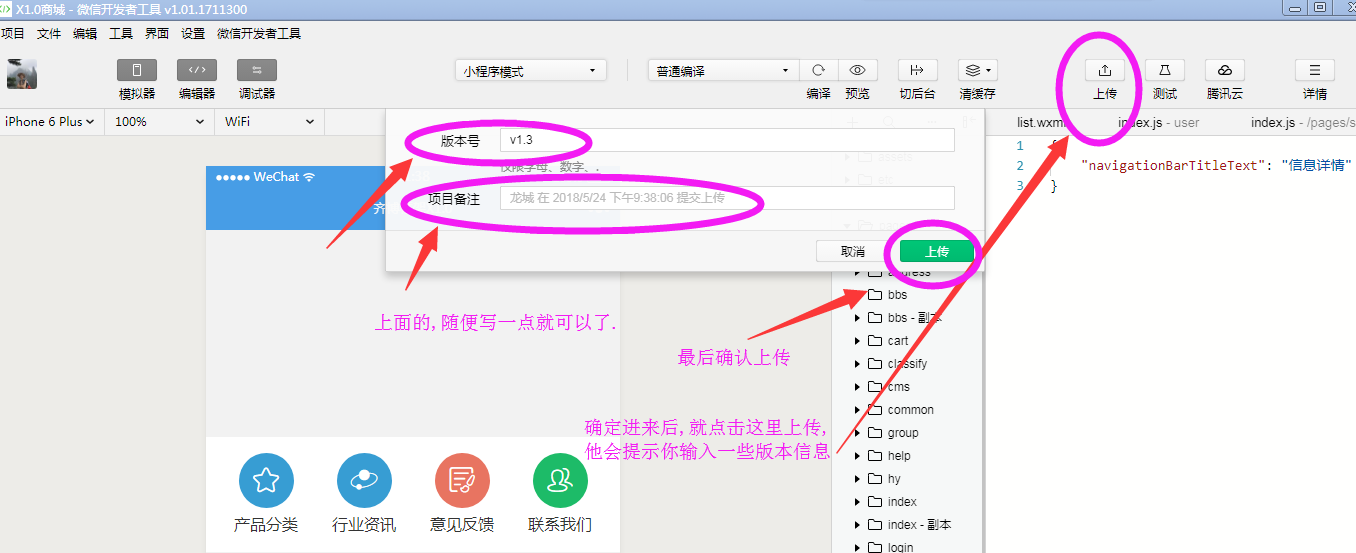Open the 详情 details hamburger icon
Image resolution: width=1356 pixels, height=553 pixels.
pyautogui.click(x=1315, y=70)
